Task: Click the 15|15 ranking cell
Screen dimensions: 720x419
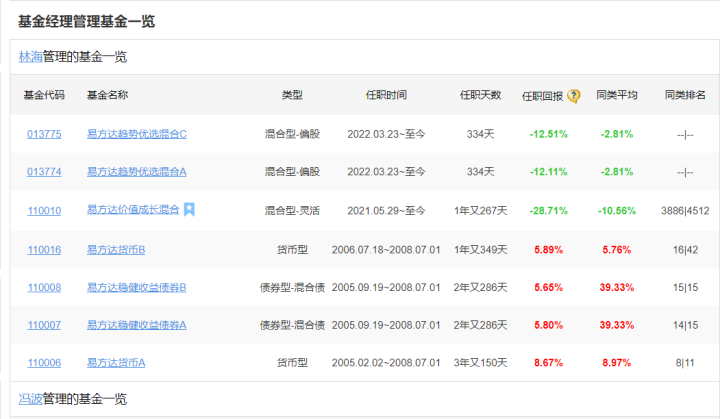Action: point(685,288)
